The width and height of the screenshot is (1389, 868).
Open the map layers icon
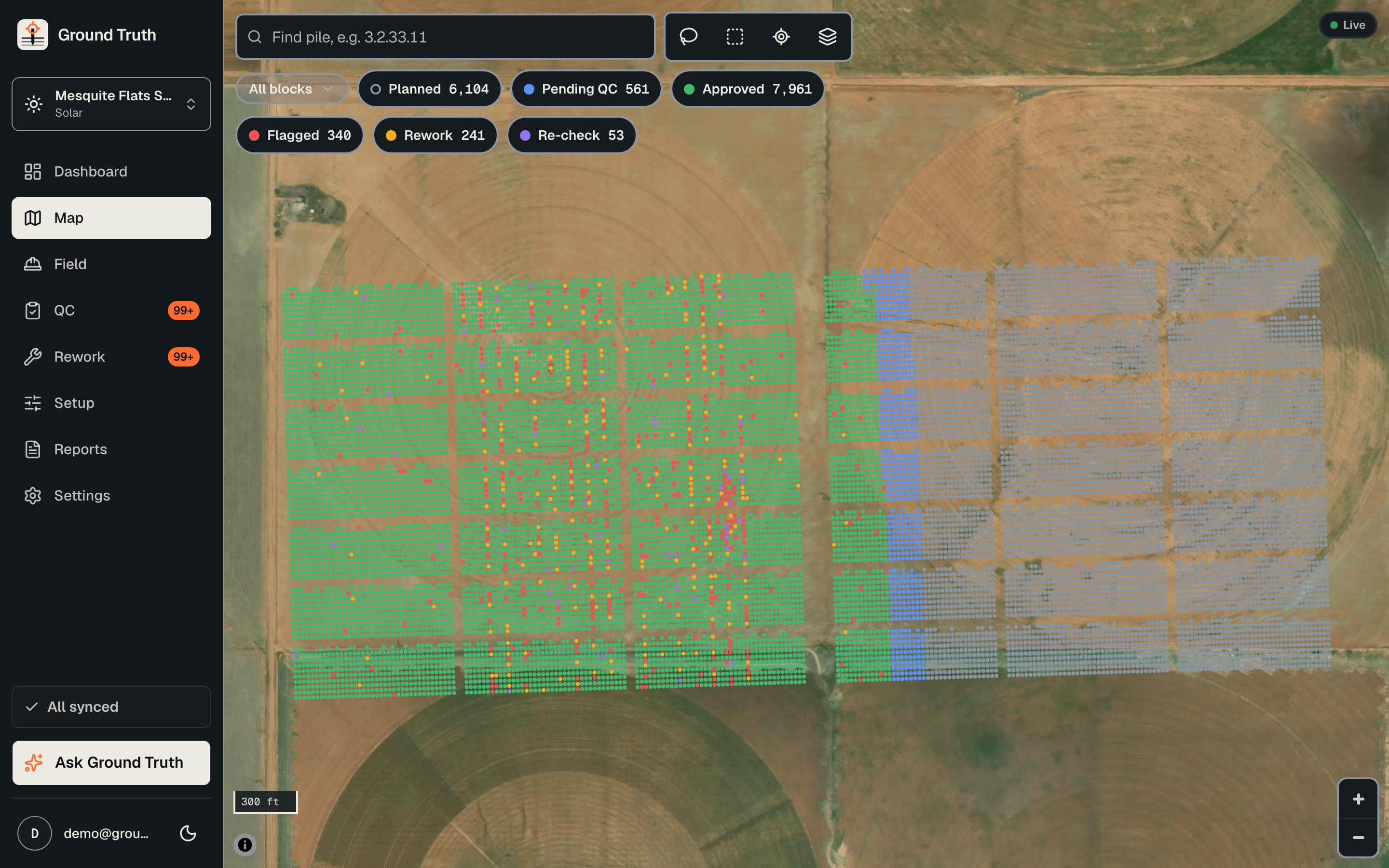click(827, 37)
